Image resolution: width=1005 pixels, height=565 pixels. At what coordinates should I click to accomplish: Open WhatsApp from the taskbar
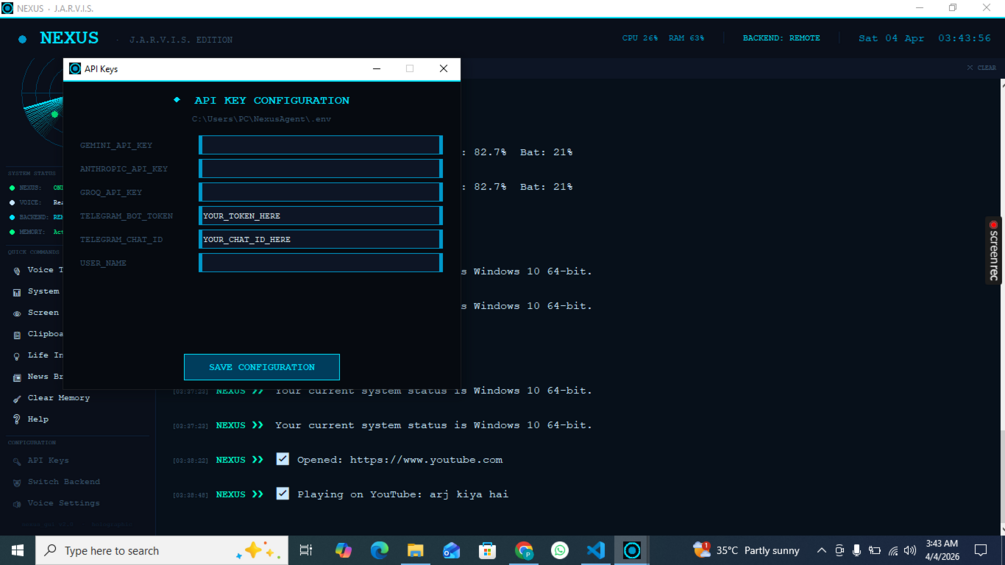pyautogui.click(x=560, y=550)
